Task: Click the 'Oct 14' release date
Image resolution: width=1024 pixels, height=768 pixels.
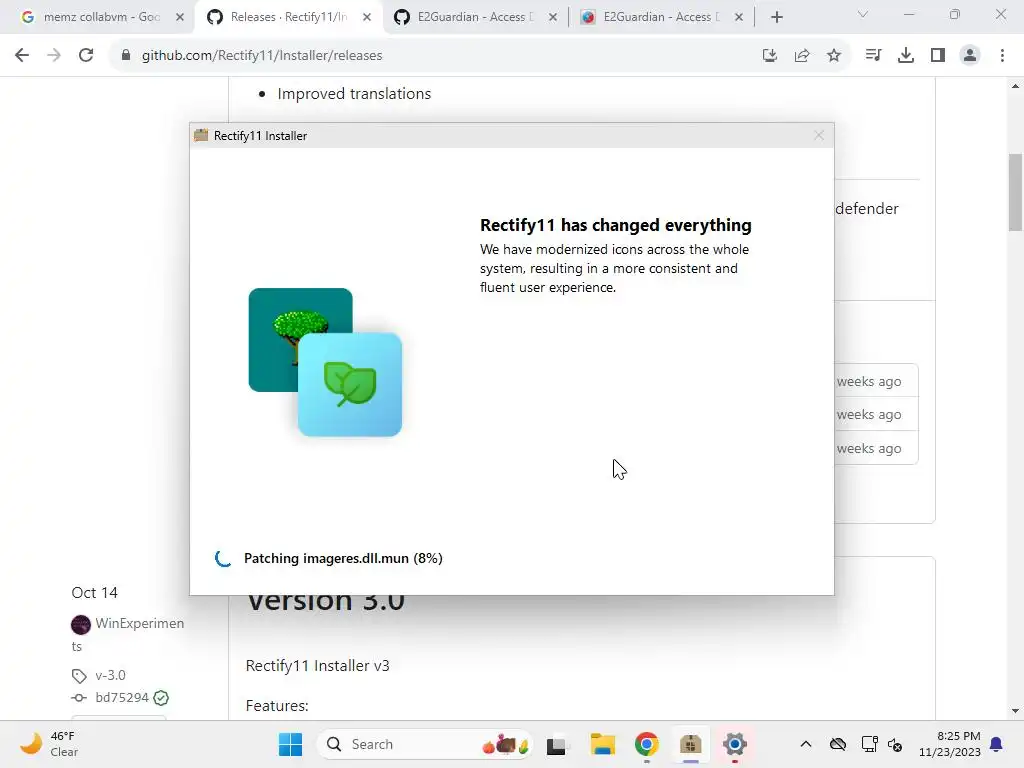Action: click(x=95, y=592)
